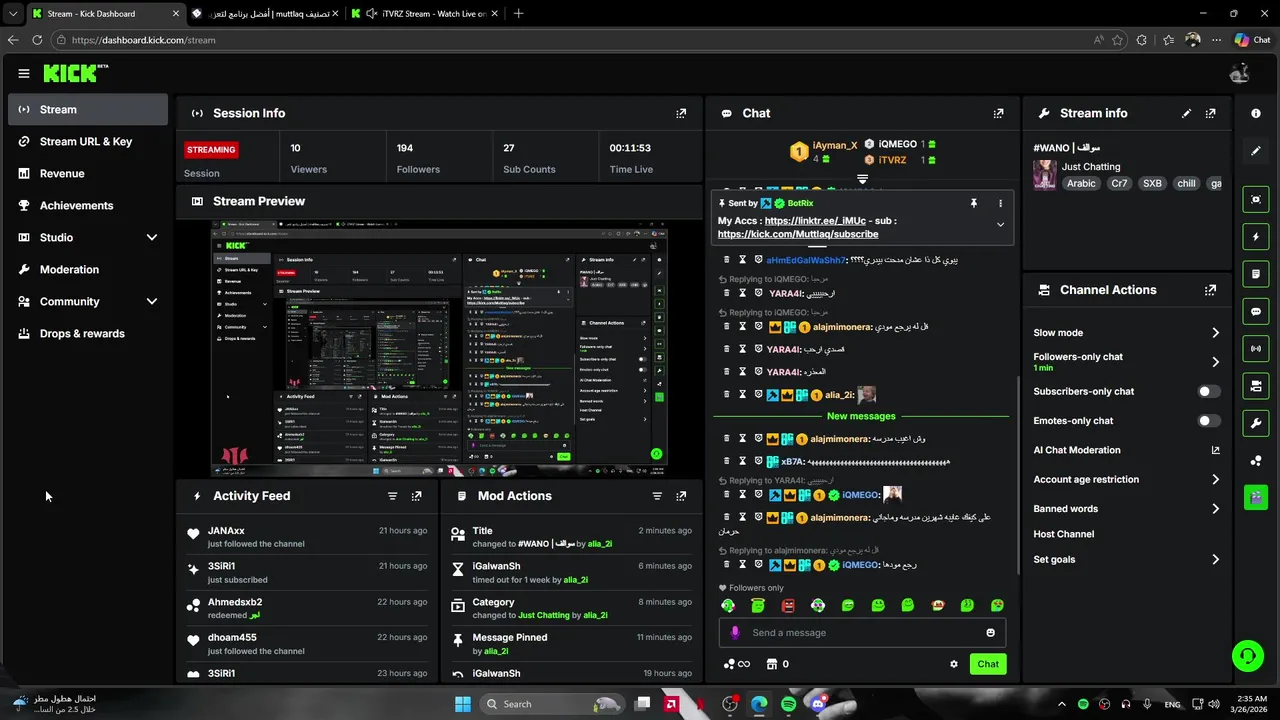Viewport: 1280px width, 720px height.
Task: Open Followers-only chat options arrow
Action: pyautogui.click(x=1216, y=362)
